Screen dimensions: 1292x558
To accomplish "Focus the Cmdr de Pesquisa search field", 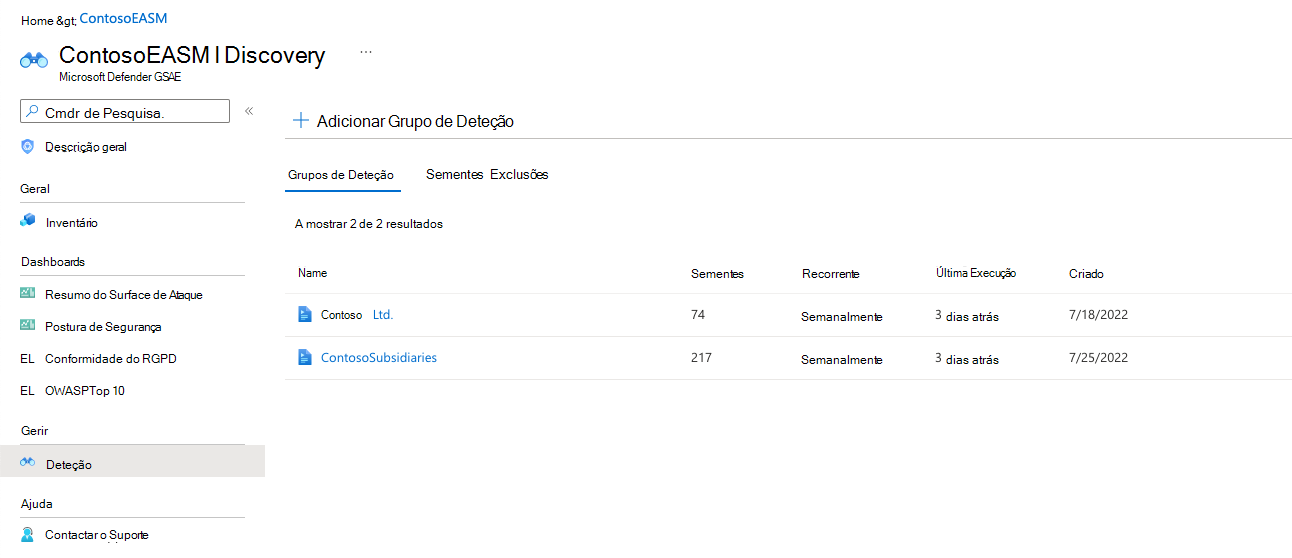I will pos(125,112).
